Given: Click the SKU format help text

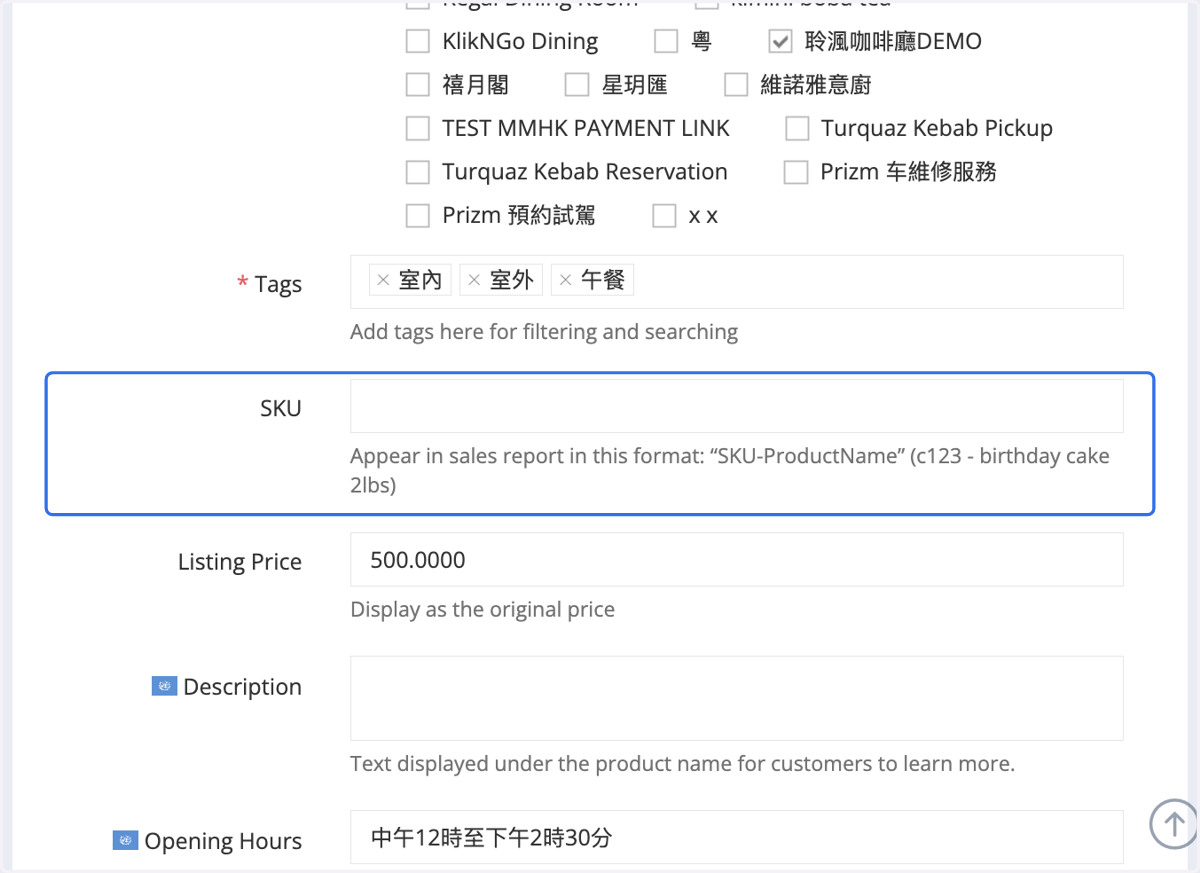Looking at the screenshot, I should tap(730, 471).
